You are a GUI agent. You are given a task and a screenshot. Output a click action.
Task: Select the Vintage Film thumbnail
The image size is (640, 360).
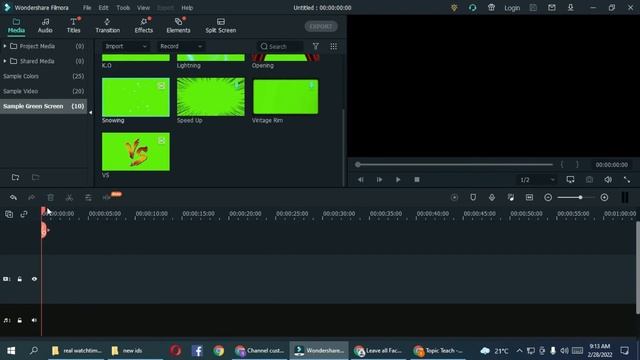[x=285, y=97]
